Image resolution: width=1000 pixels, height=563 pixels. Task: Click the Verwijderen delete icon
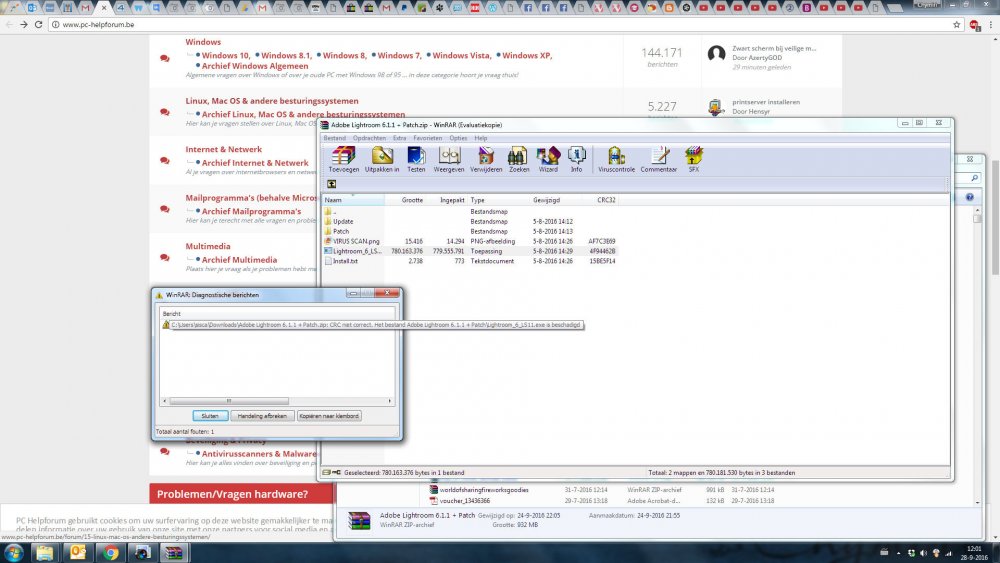[485, 157]
